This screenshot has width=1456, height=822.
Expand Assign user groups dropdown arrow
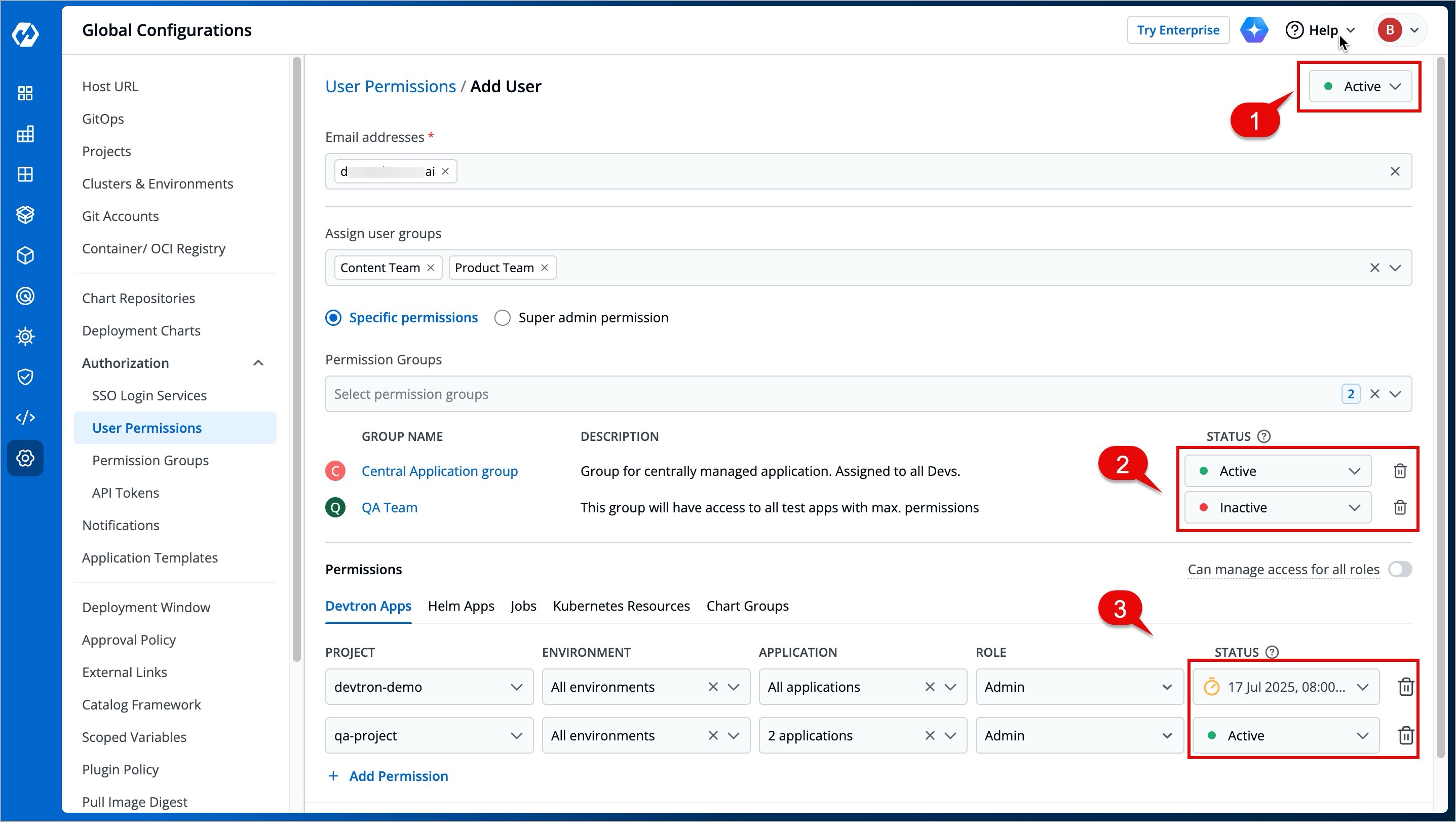(1395, 268)
